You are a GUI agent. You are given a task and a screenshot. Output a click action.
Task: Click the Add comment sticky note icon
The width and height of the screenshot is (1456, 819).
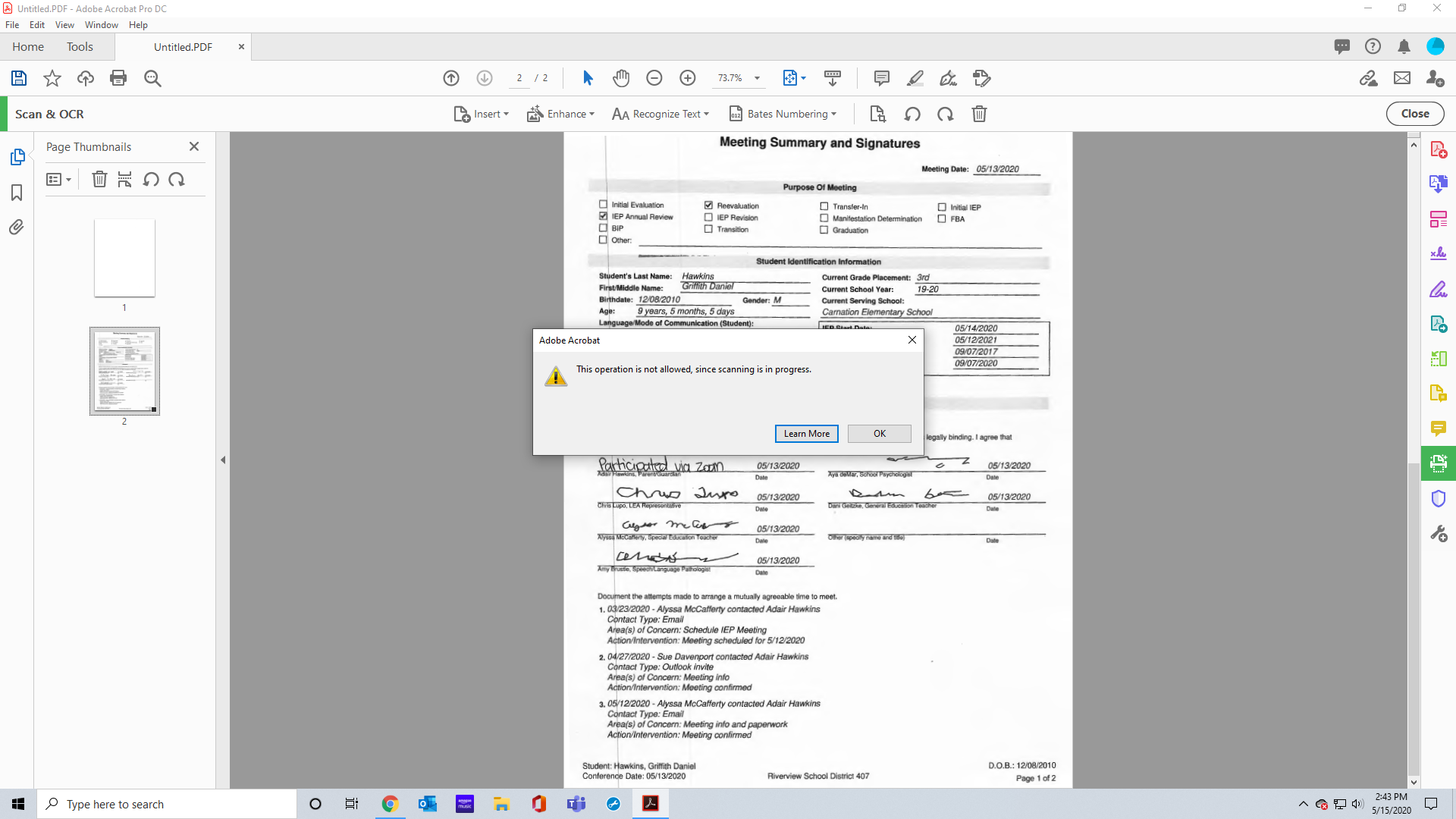click(881, 78)
